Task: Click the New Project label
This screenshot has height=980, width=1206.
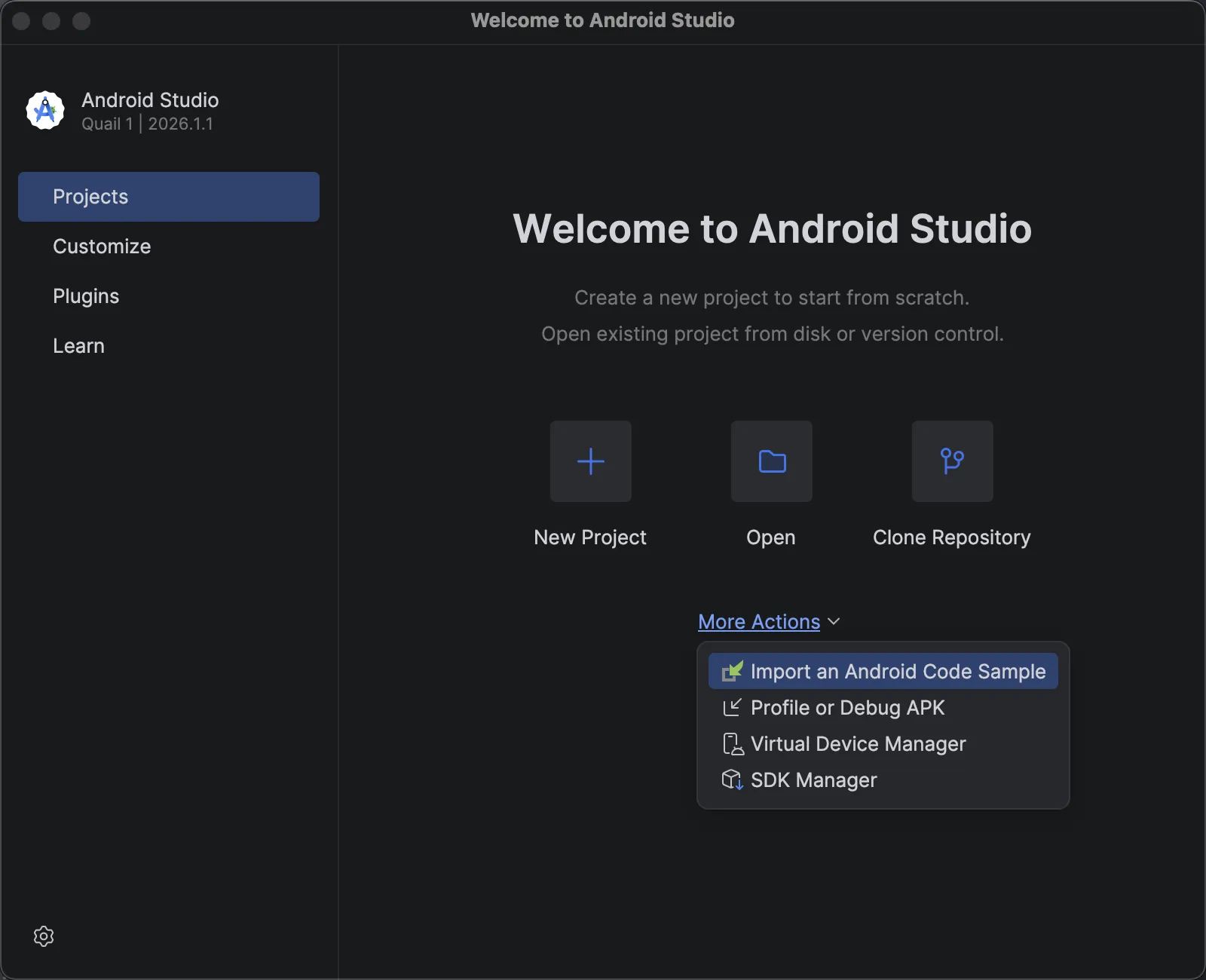Action: coord(590,537)
